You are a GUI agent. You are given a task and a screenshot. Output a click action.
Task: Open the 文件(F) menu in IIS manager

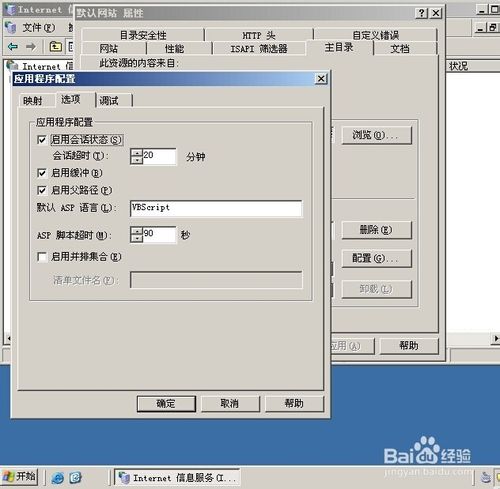(x=38, y=27)
